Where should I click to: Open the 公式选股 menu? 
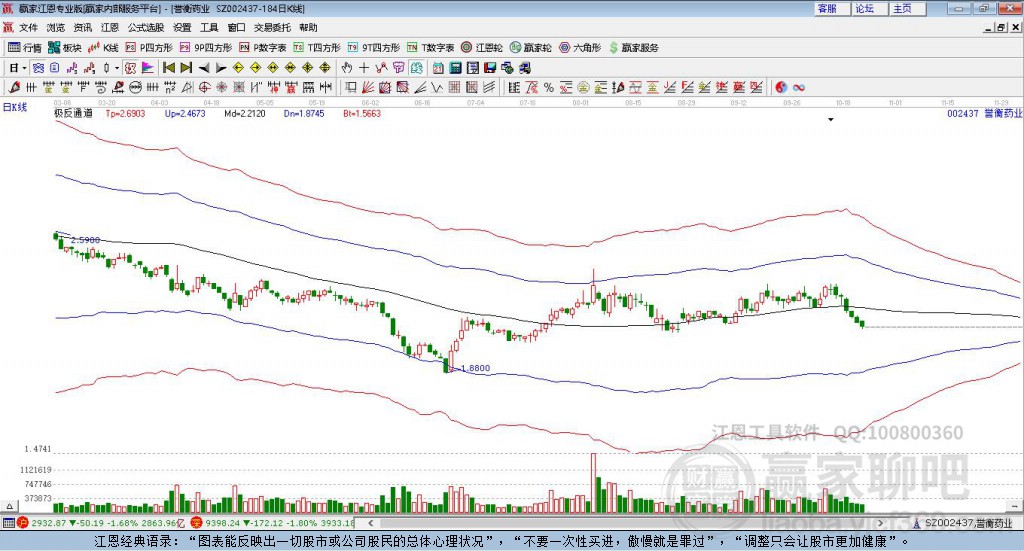pos(146,27)
